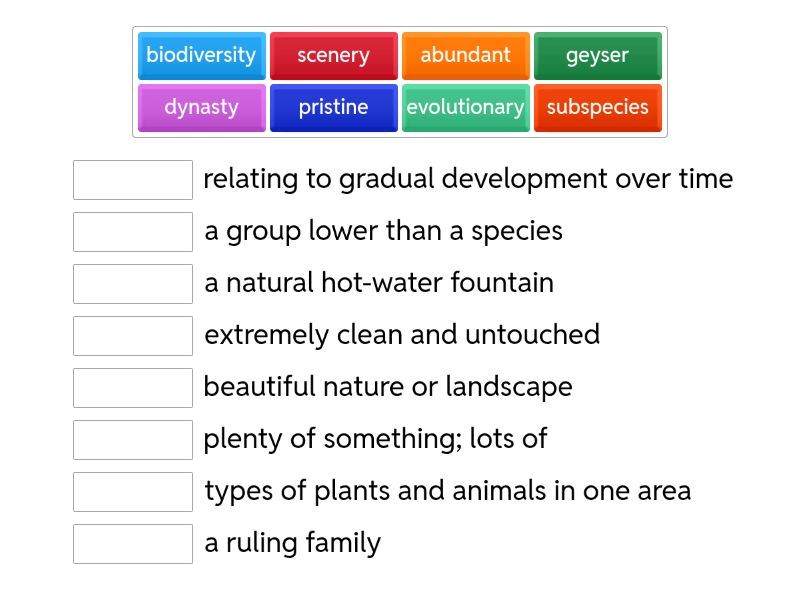This screenshot has width=800, height=600.
Task: Click empty box beside 'relating to gradual development'
Action: coord(133,180)
